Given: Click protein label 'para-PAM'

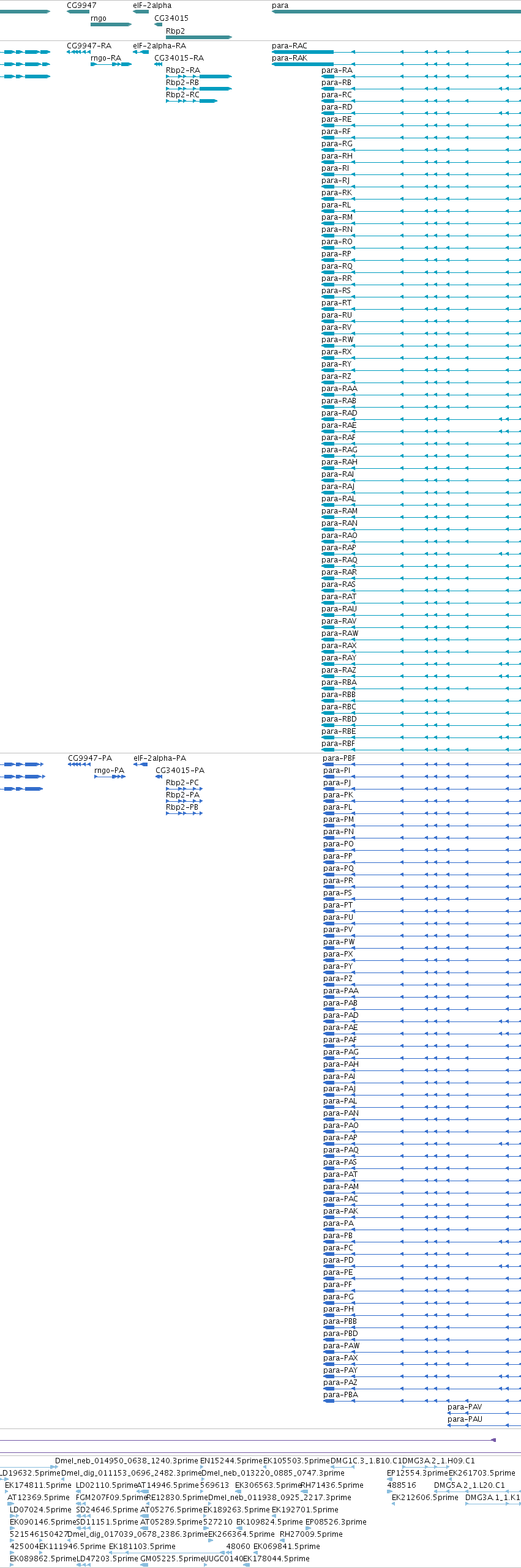Looking at the screenshot, I should [x=341, y=1187].
